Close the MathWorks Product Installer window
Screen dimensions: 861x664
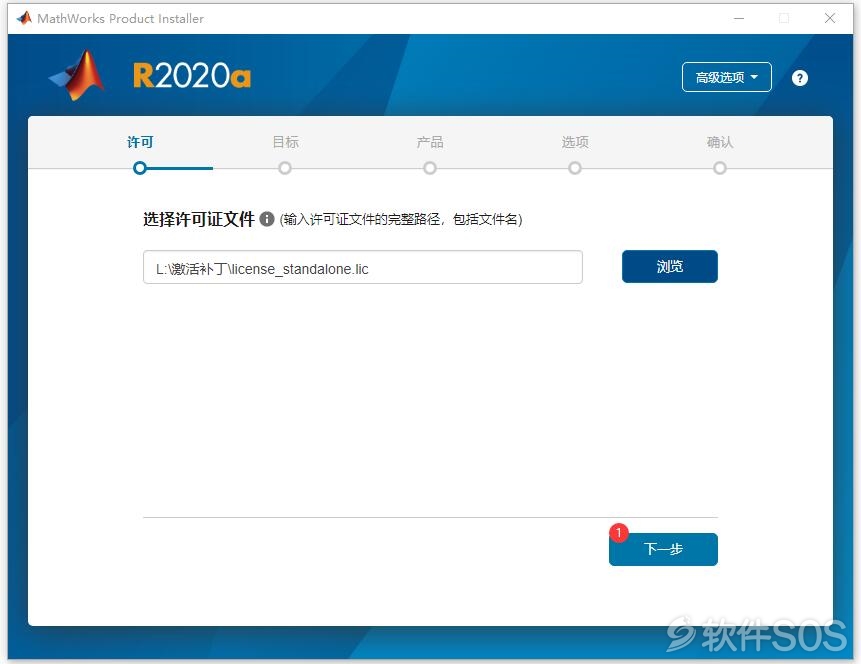point(830,18)
